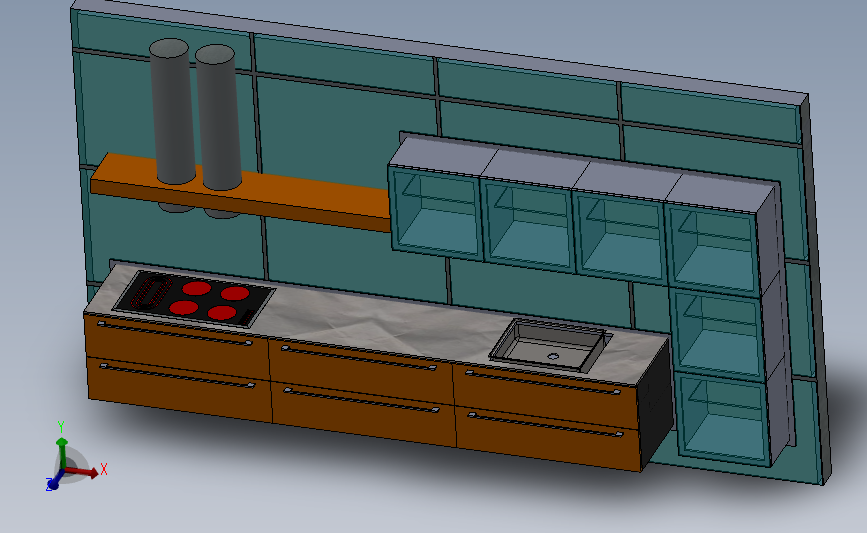Select the lower-left drawer handle below the cooktop
867x533 pixels.
click(177, 376)
